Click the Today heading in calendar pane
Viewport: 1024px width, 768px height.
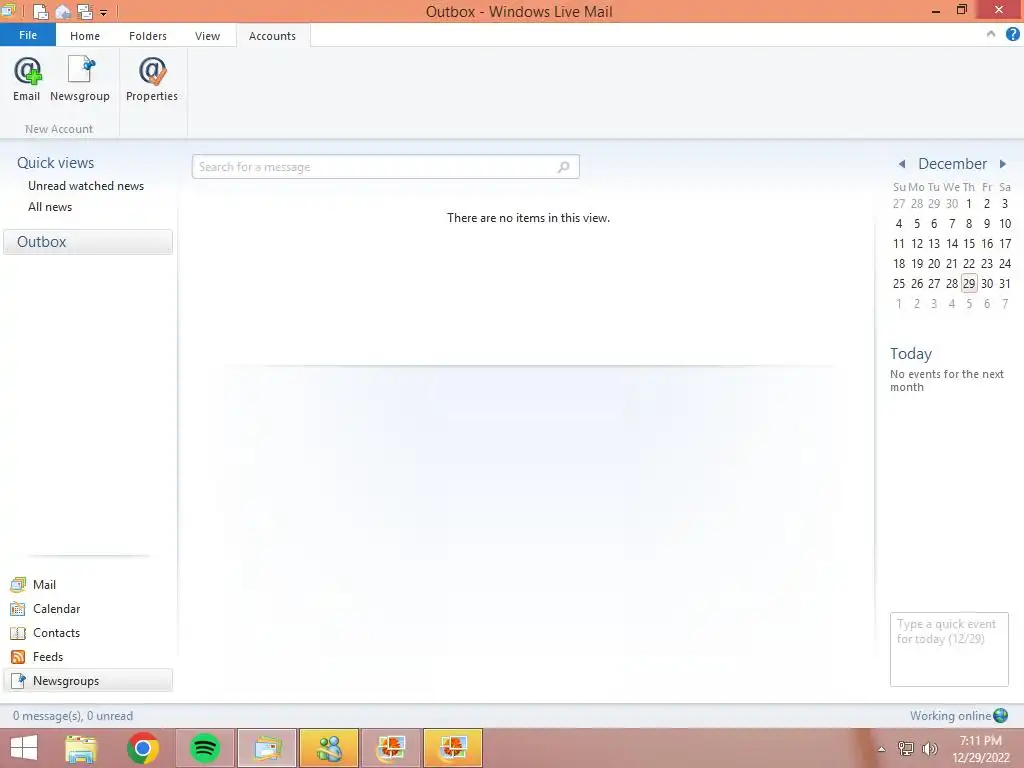click(x=910, y=353)
